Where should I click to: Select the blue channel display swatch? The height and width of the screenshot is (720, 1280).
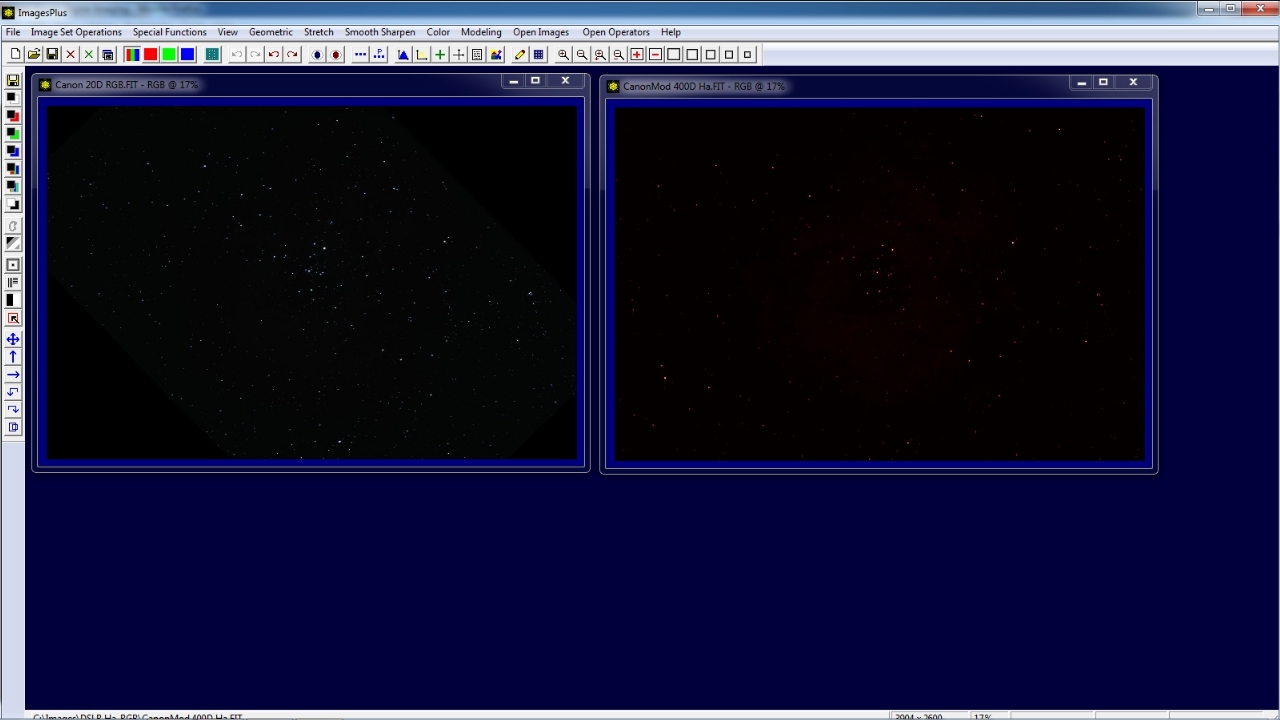(x=187, y=54)
